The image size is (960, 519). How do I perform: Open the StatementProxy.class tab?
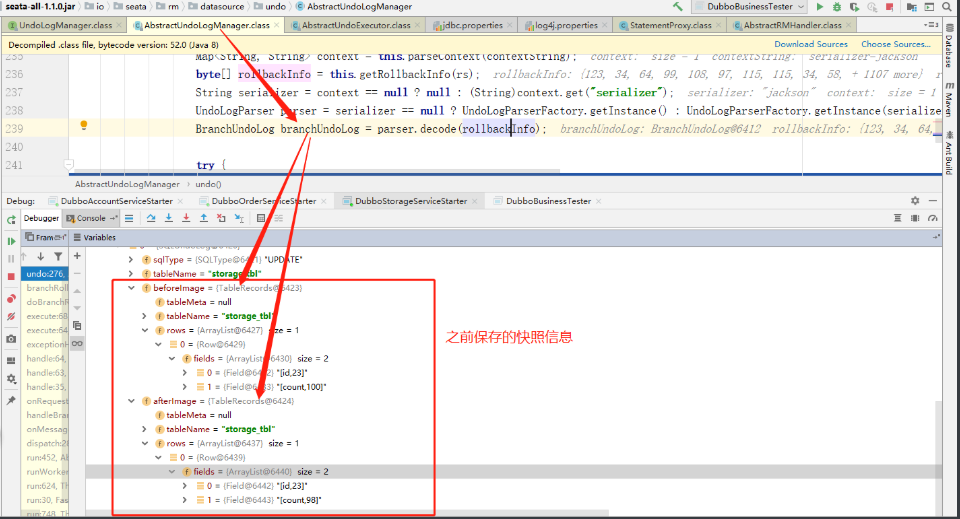671,25
